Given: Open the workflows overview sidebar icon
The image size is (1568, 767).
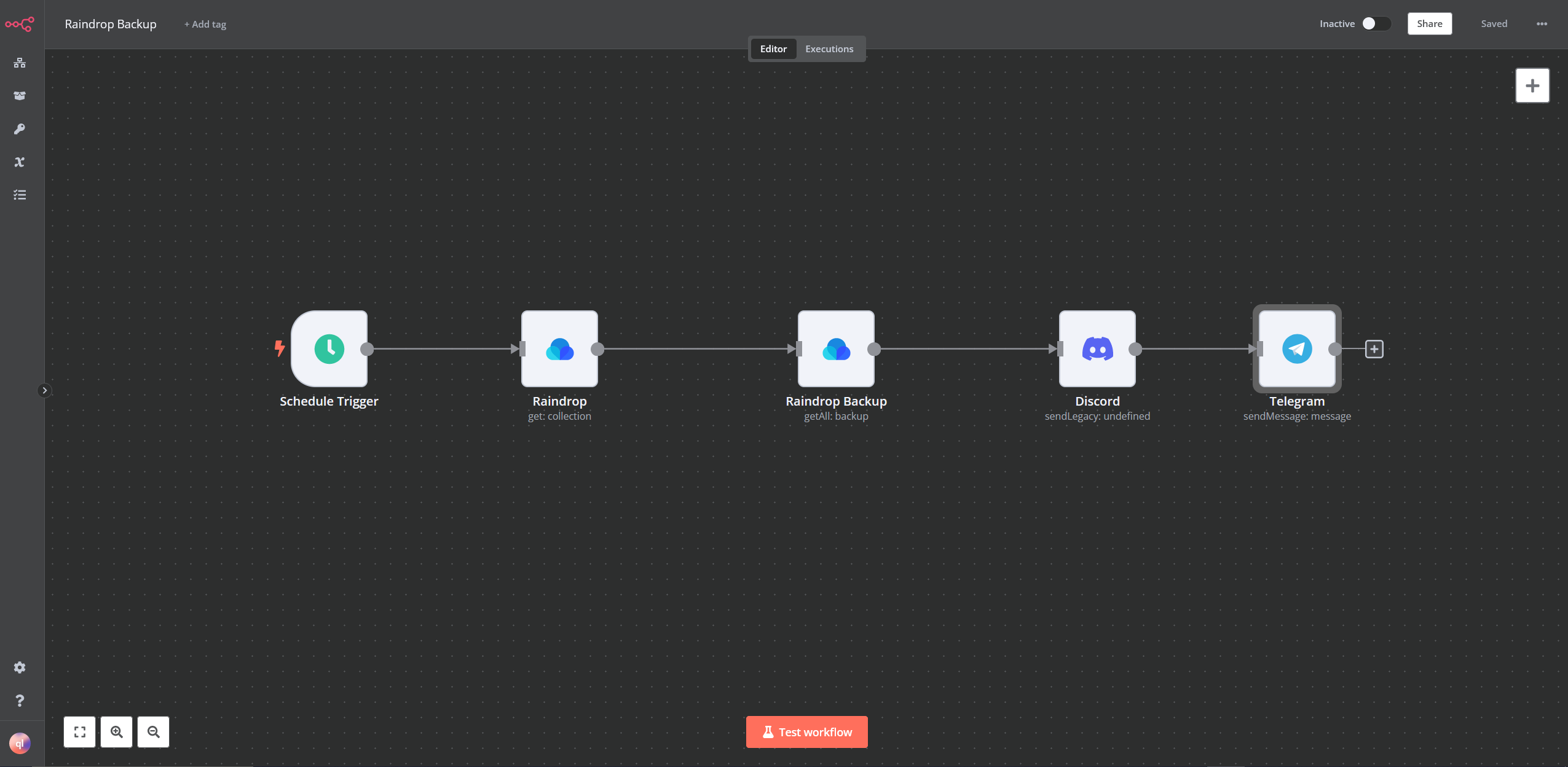Looking at the screenshot, I should click(x=20, y=63).
